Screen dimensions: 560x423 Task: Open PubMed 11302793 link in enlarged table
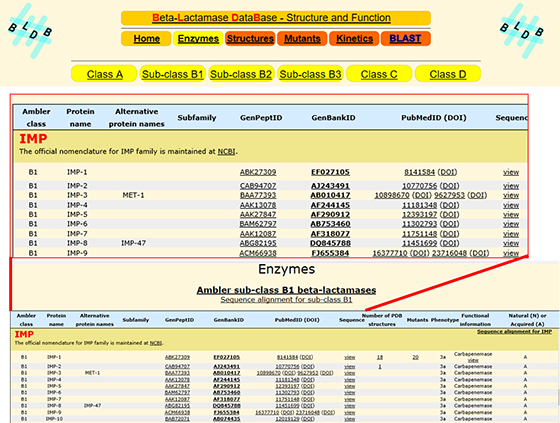(x=419, y=224)
